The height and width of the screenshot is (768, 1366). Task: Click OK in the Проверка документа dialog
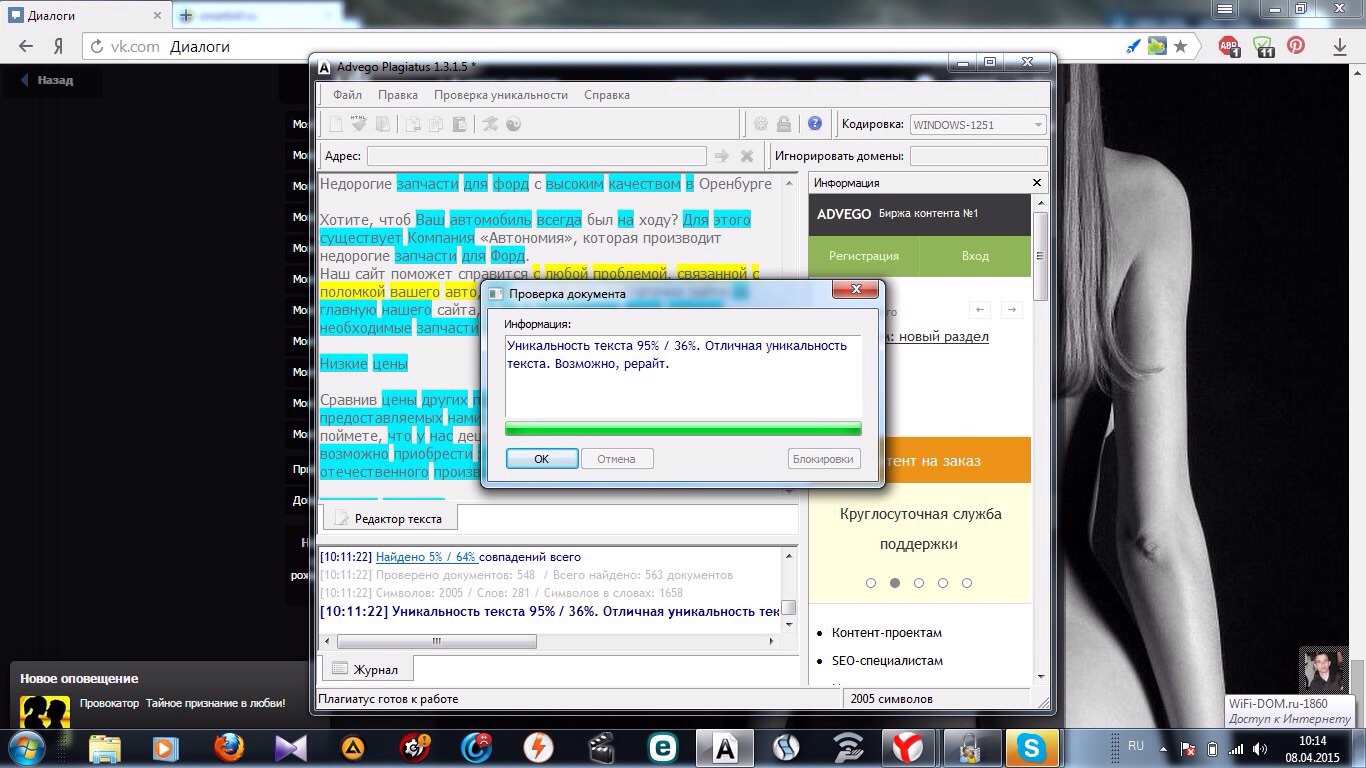541,459
